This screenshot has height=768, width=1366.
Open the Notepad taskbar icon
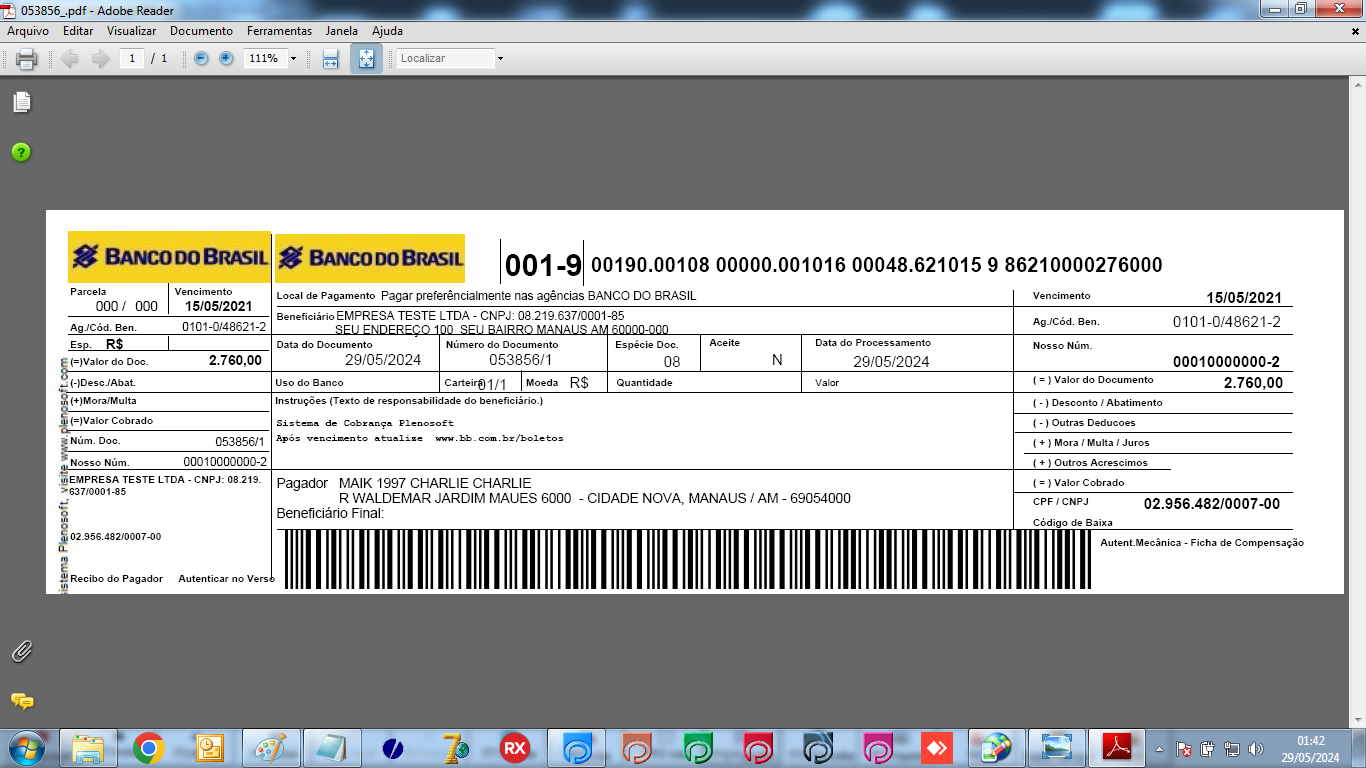click(x=331, y=747)
